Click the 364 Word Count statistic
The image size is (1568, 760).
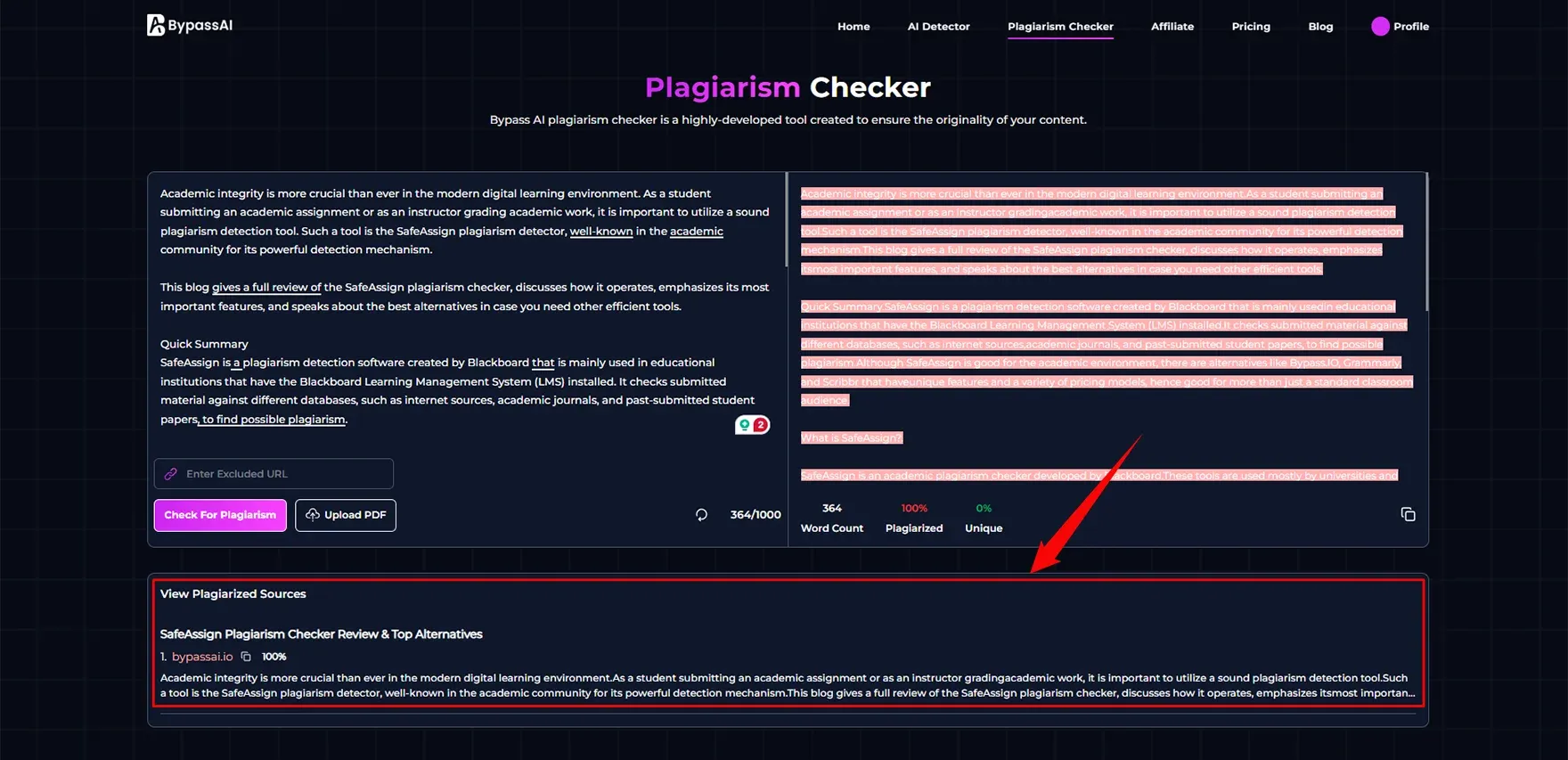pyautogui.click(x=832, y=518)
